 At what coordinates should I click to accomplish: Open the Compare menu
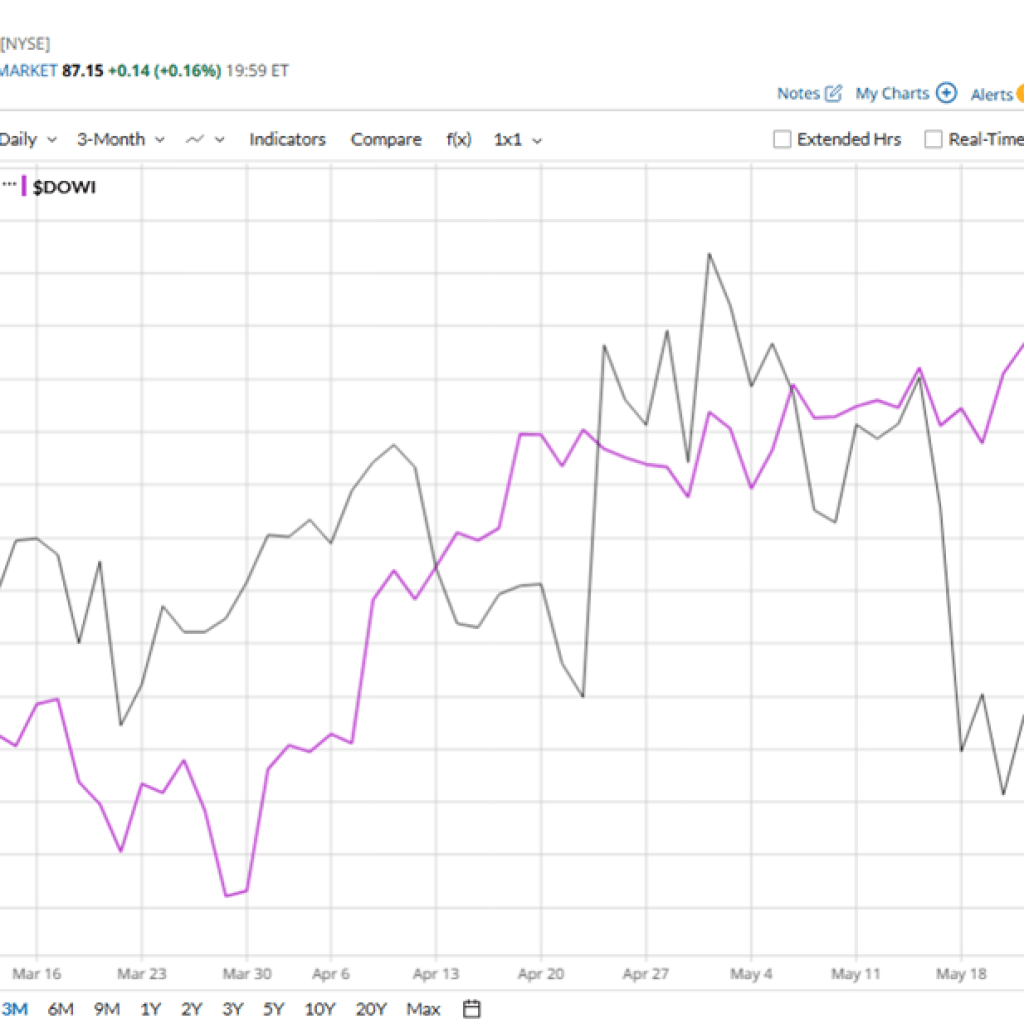click(x=386, y=139)
